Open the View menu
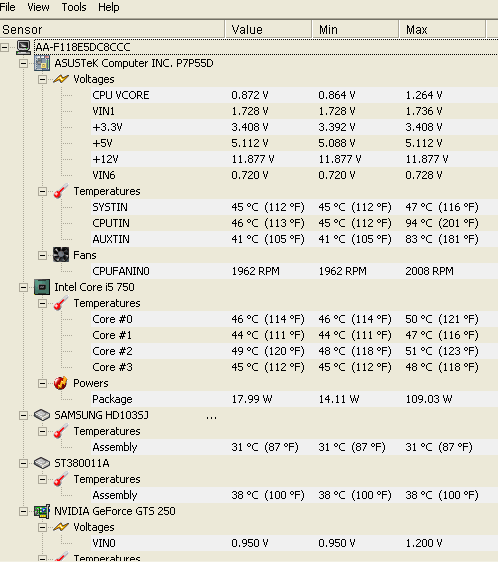The image size is (498, 562). click(x=38, y=7)
